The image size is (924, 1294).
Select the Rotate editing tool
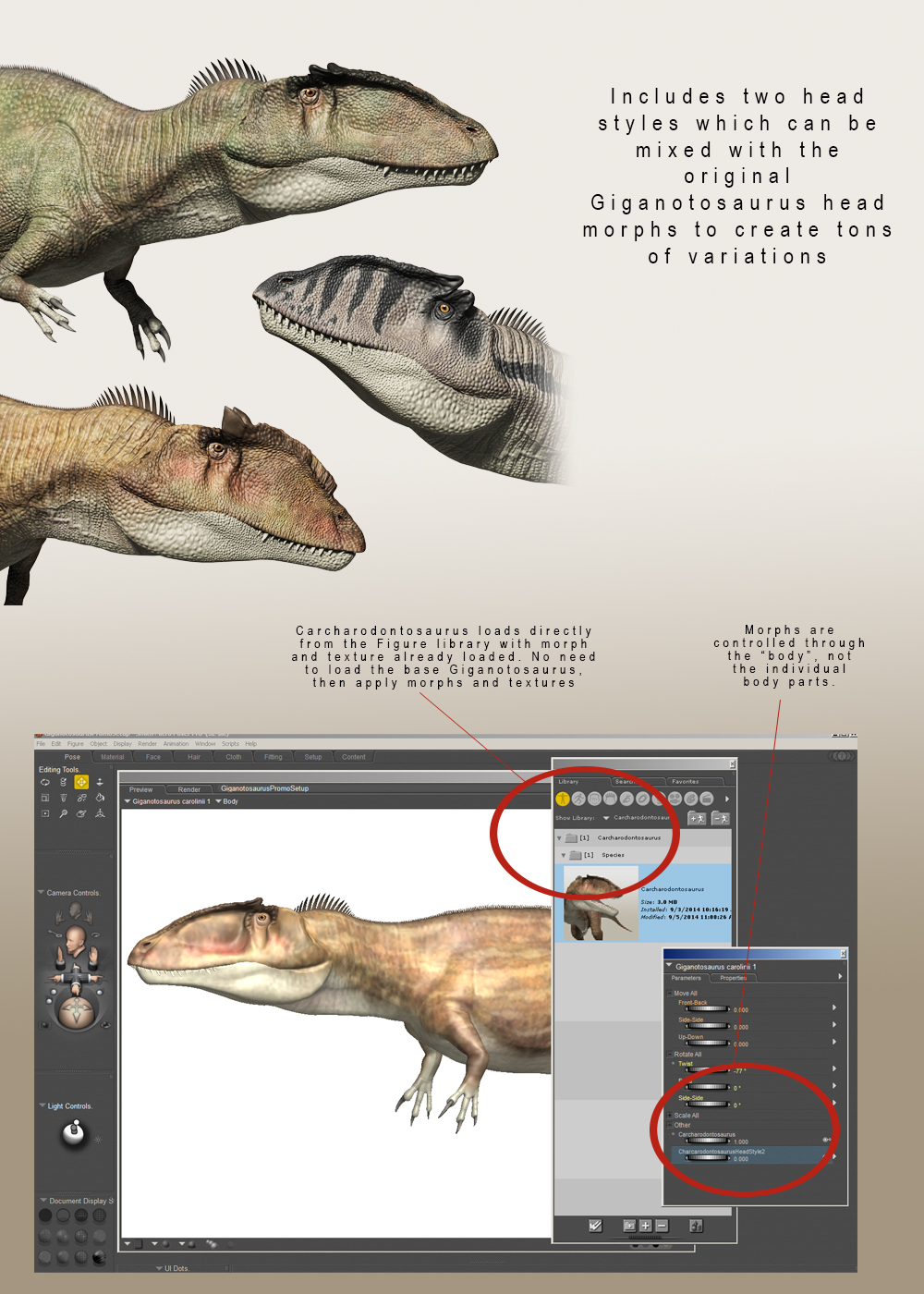click(45, 782)
